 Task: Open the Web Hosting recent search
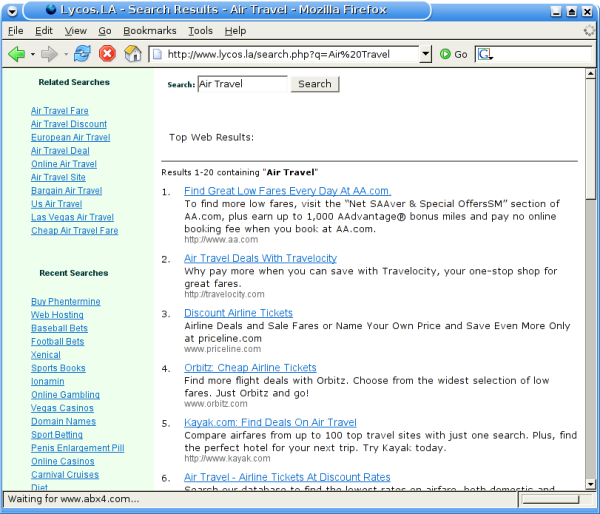(x=57, y=315)
